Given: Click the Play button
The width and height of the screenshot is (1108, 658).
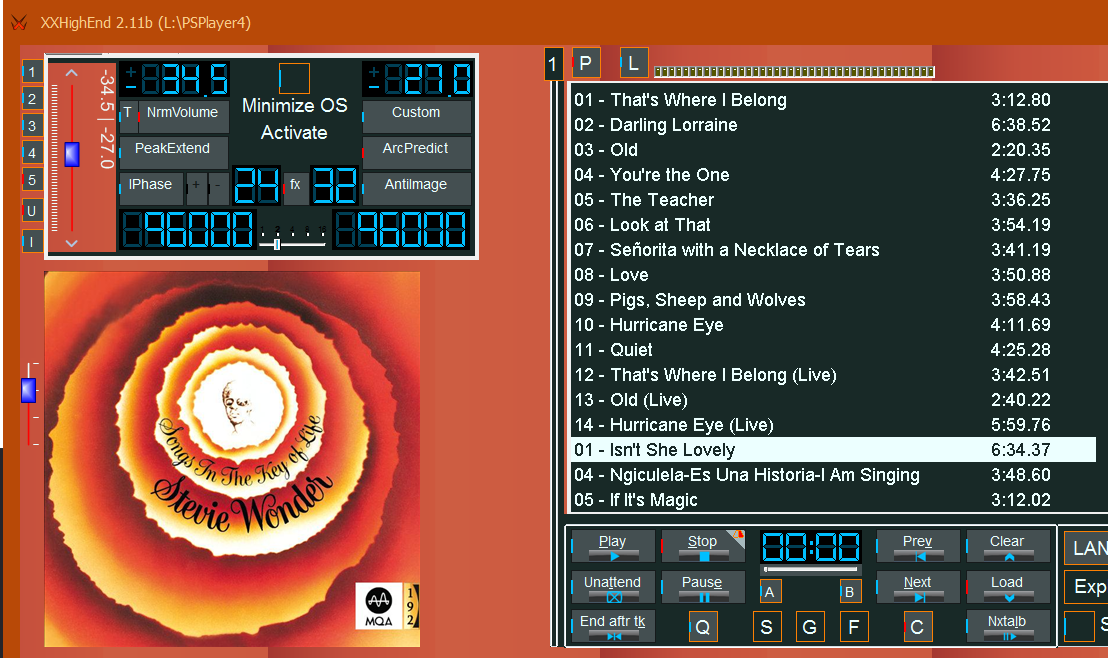Looking at the screenshot, I should click(x=613, y=546).
